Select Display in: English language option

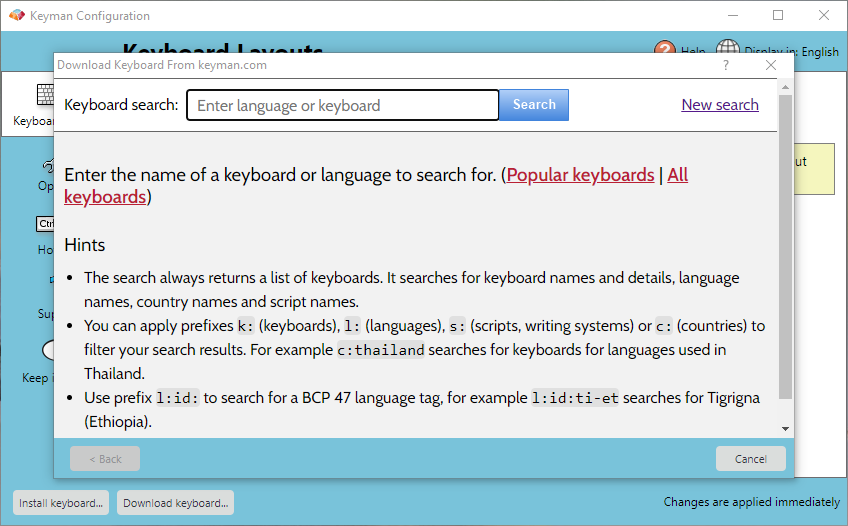tap(791, 52)
